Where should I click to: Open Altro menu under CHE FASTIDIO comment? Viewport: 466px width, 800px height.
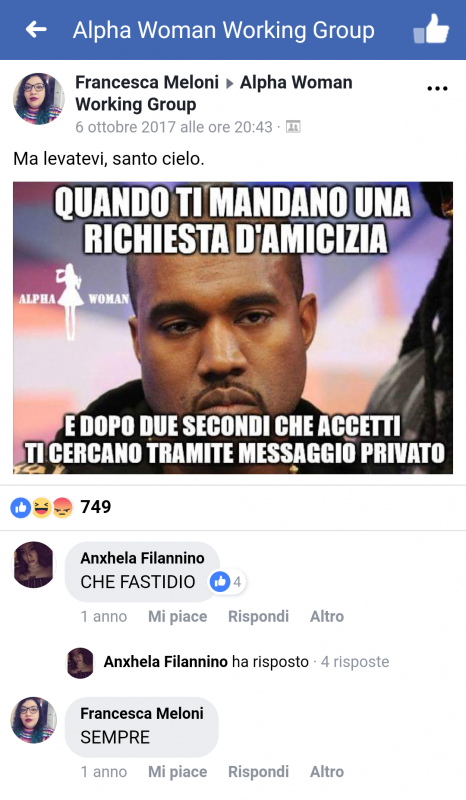click(x=327, y=616)
